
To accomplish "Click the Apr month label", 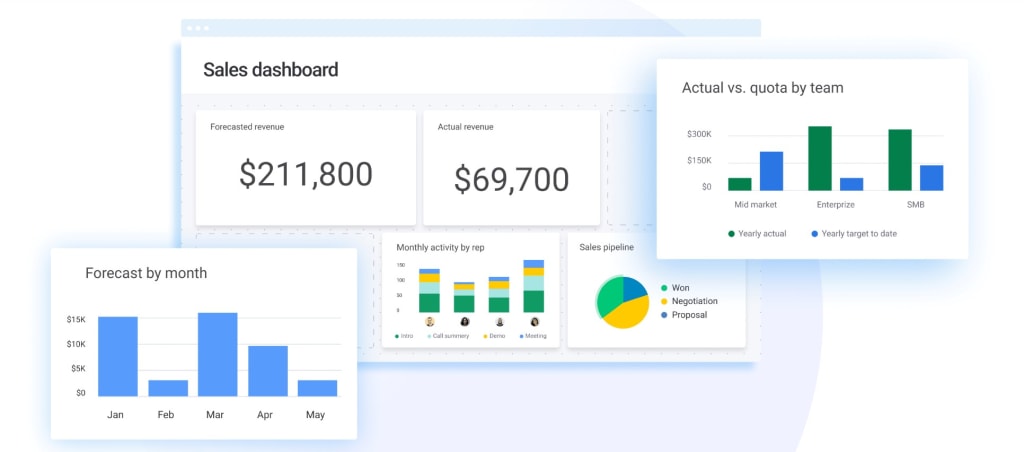I will tap(265, 415).
